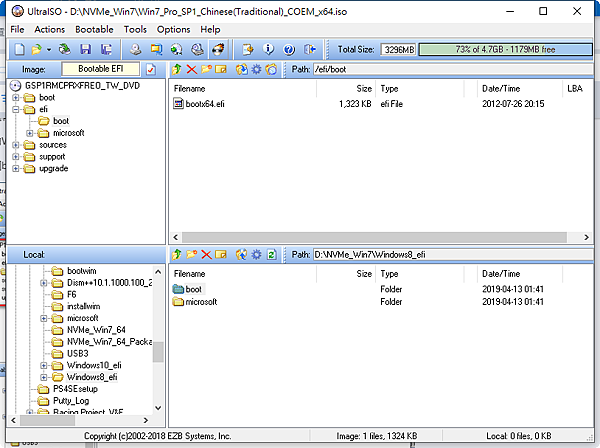Open the Help menu

[210, 29]
